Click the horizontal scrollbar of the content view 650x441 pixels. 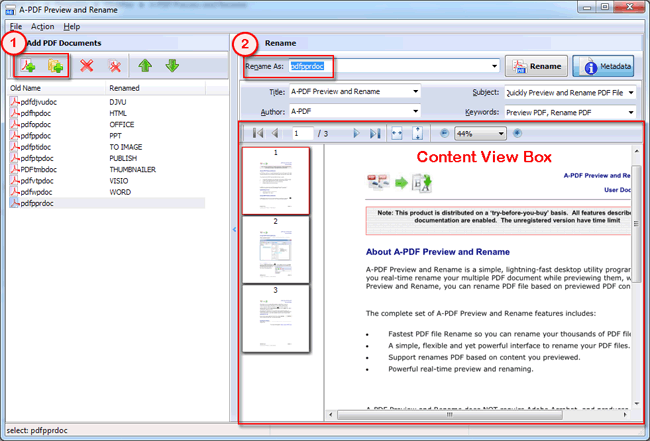tap(449, 414)
